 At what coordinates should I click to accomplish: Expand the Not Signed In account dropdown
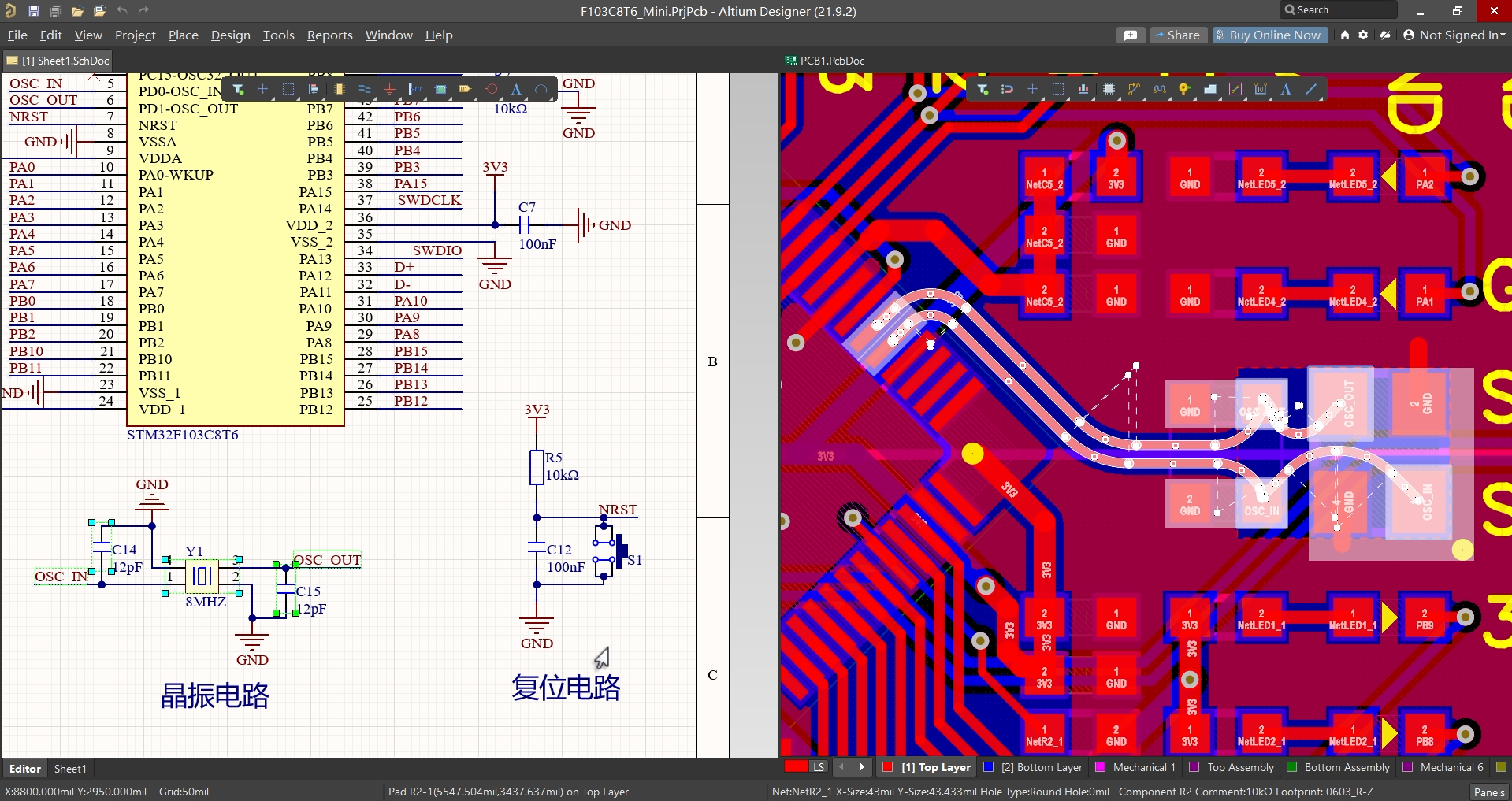tap(1454, 35)
